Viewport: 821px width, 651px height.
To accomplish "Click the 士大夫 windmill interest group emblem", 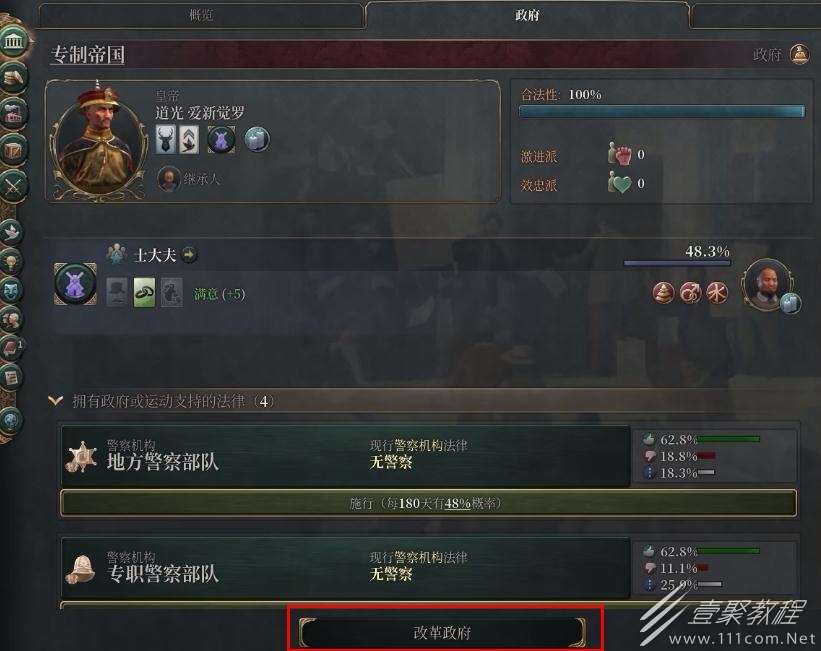I will (x=75, y=284).
